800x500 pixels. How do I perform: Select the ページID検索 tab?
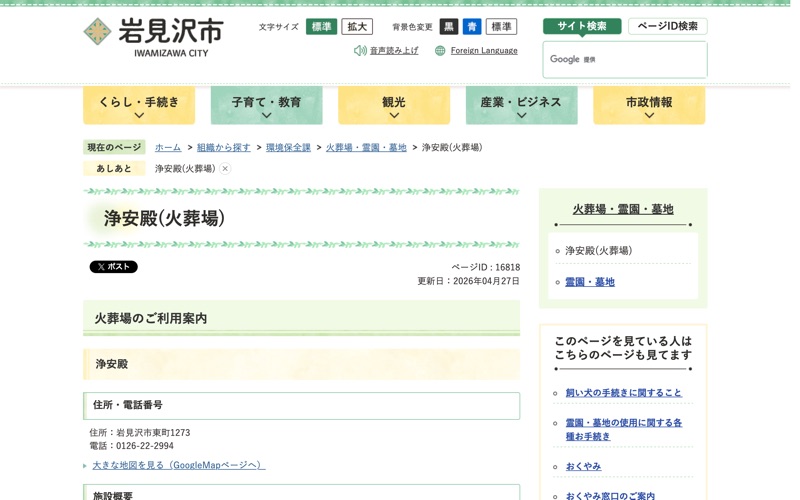[667, 26]
